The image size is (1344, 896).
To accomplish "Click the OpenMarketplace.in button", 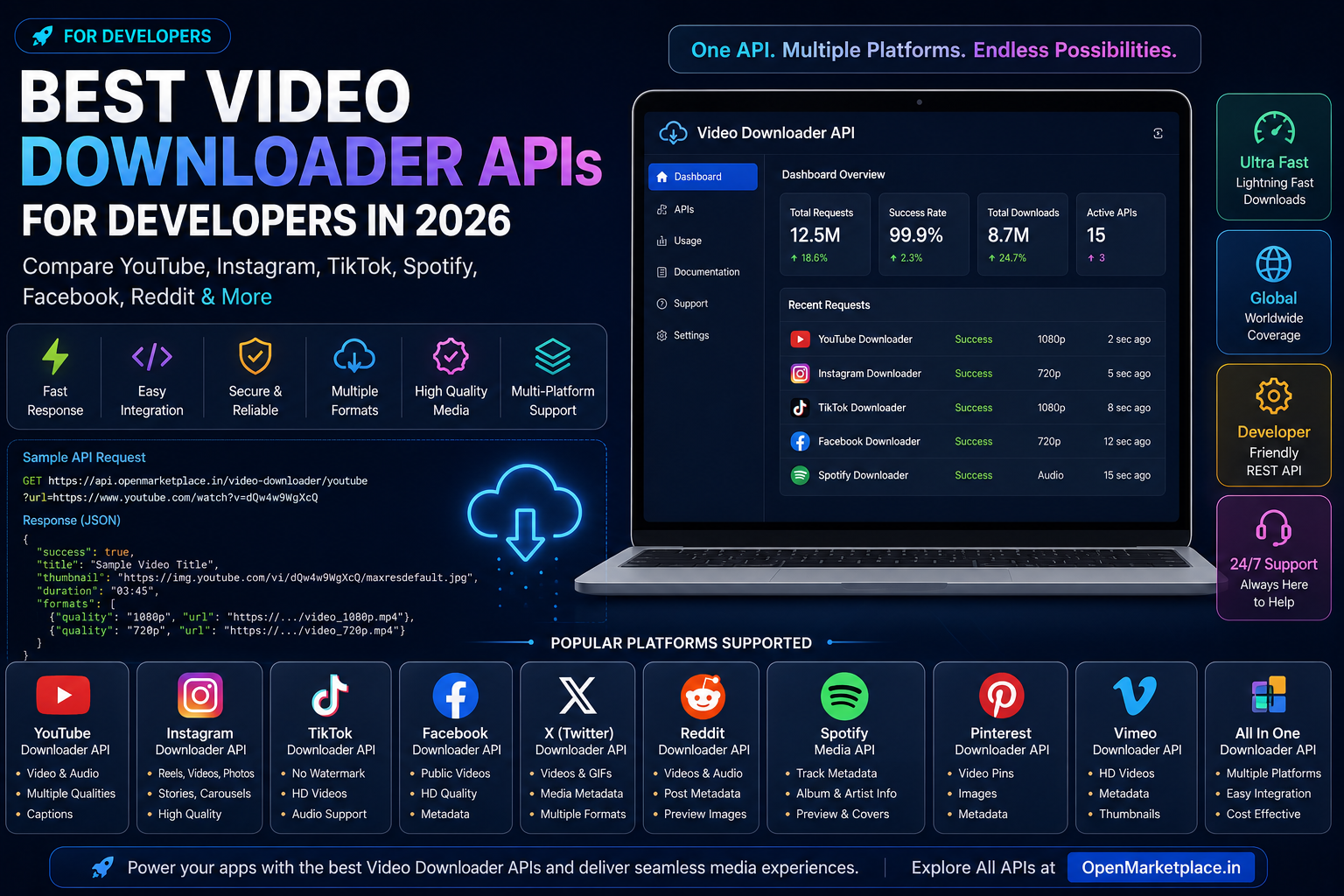I will [x=1161, y=868].
